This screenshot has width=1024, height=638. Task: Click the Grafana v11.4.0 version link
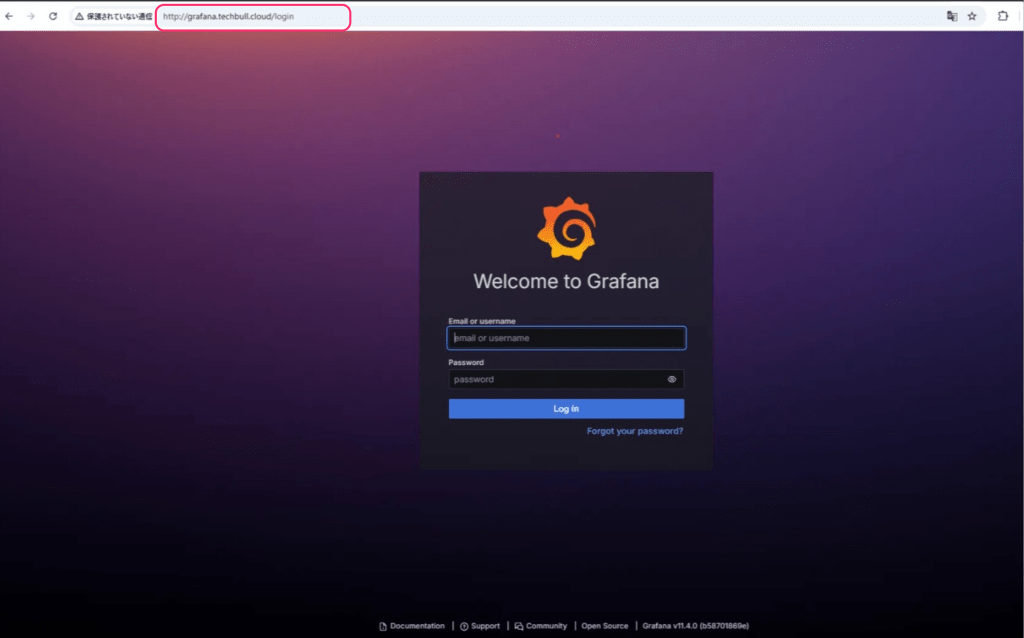695,626
